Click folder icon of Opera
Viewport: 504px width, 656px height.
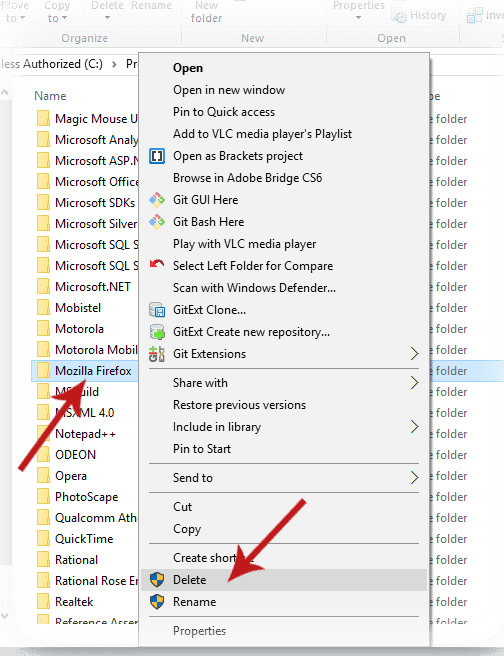pyautogui.click(x=43, y=476)
